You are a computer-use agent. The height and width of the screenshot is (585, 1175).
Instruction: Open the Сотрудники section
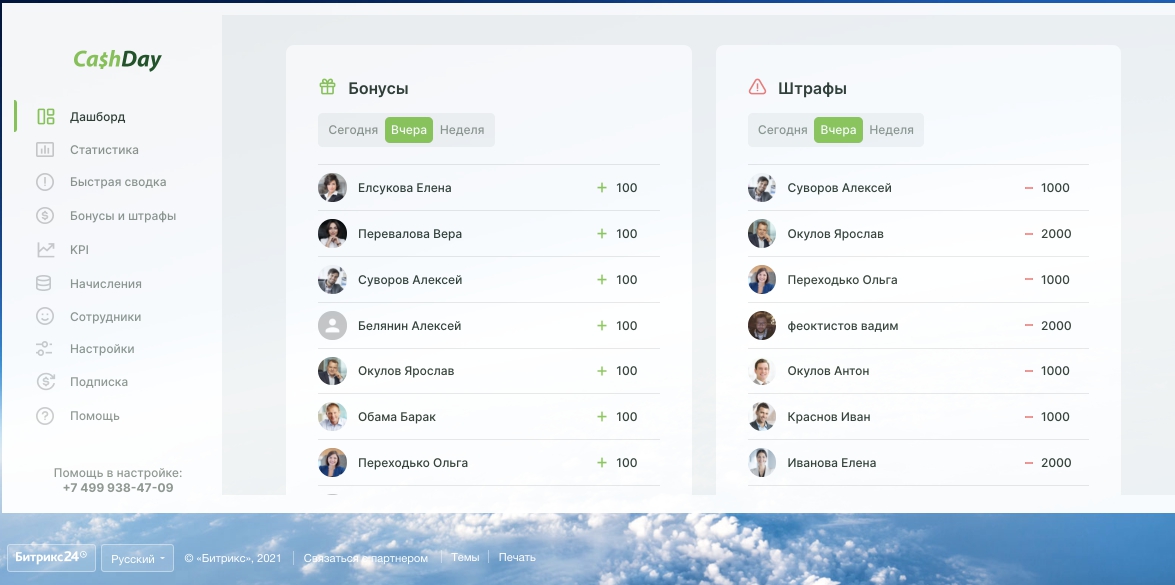click(x=106, y=317)
